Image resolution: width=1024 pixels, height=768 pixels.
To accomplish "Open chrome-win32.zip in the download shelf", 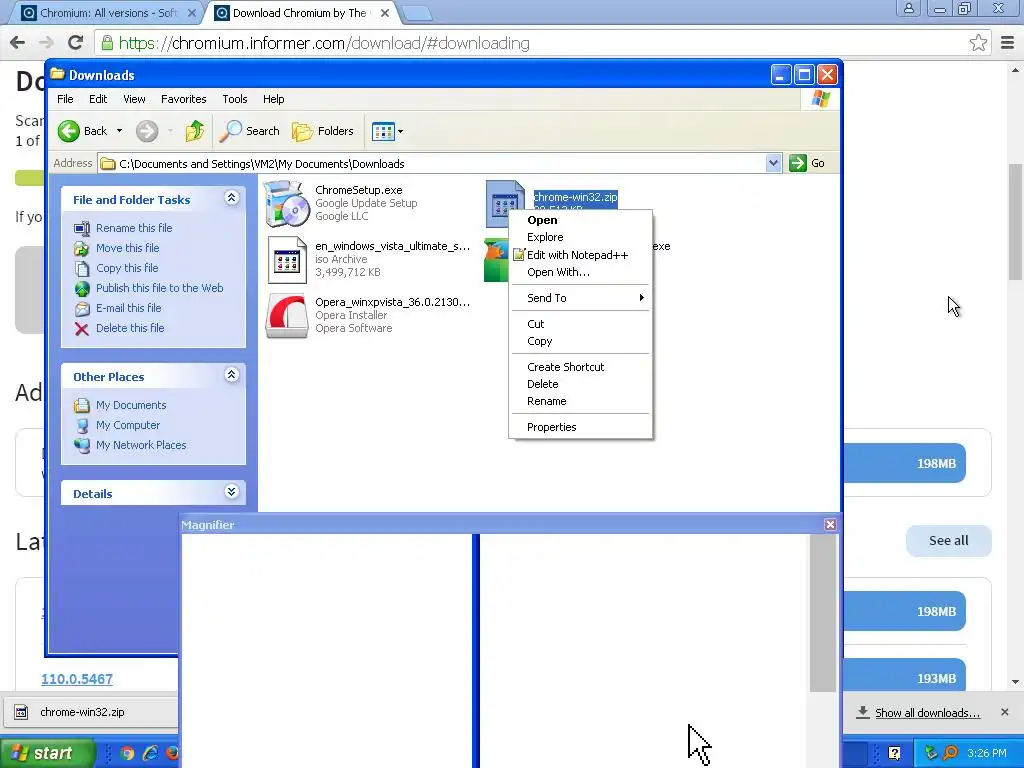I will [x=90, y=712].
